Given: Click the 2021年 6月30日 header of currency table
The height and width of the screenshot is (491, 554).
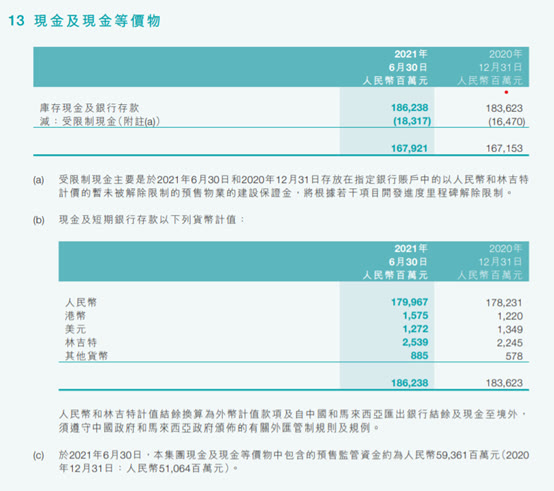Looking at the screenshot, I should (x=395, y=262).
